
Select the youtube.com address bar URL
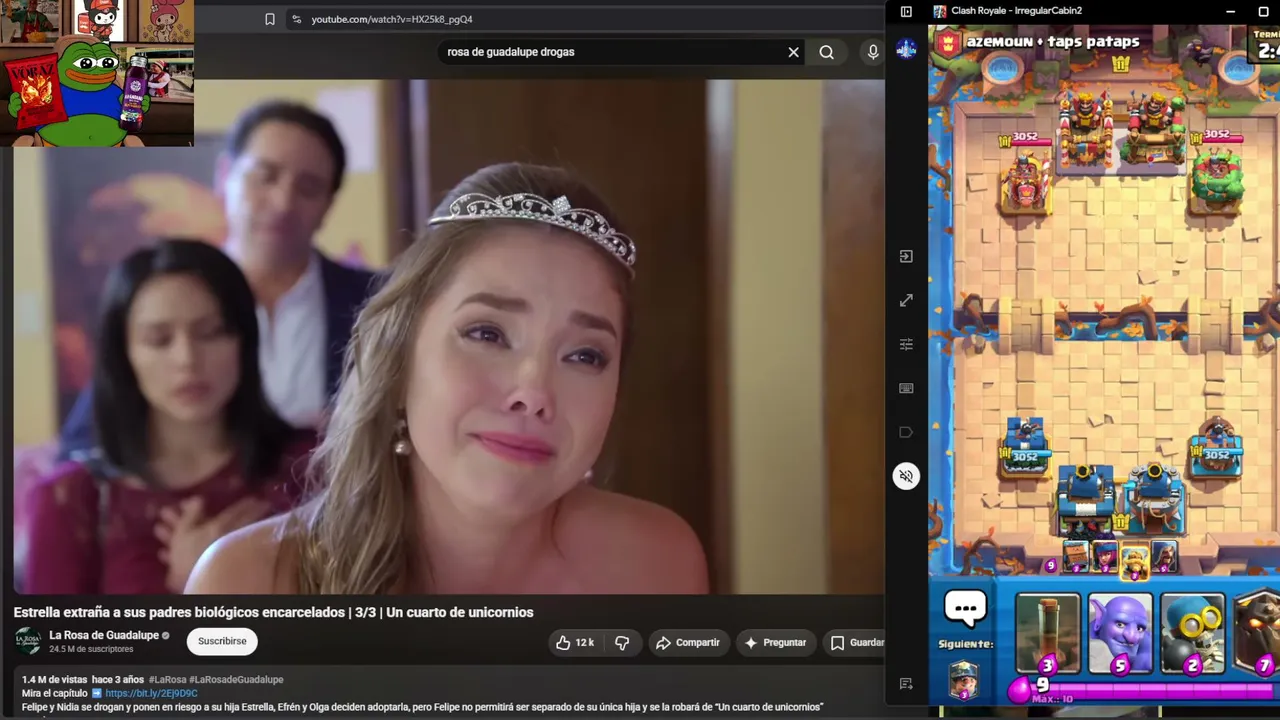tap(392, 19)
